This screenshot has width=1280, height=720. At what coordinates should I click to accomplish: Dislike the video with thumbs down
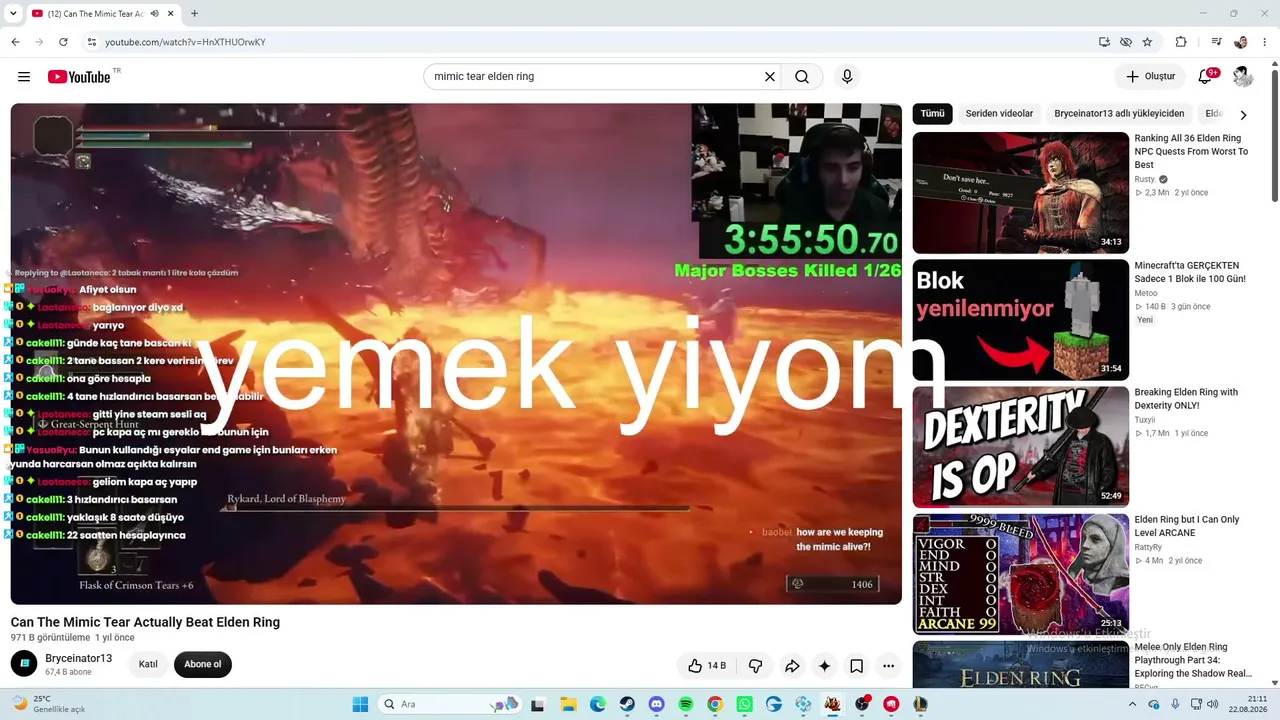tap(755, 665)
